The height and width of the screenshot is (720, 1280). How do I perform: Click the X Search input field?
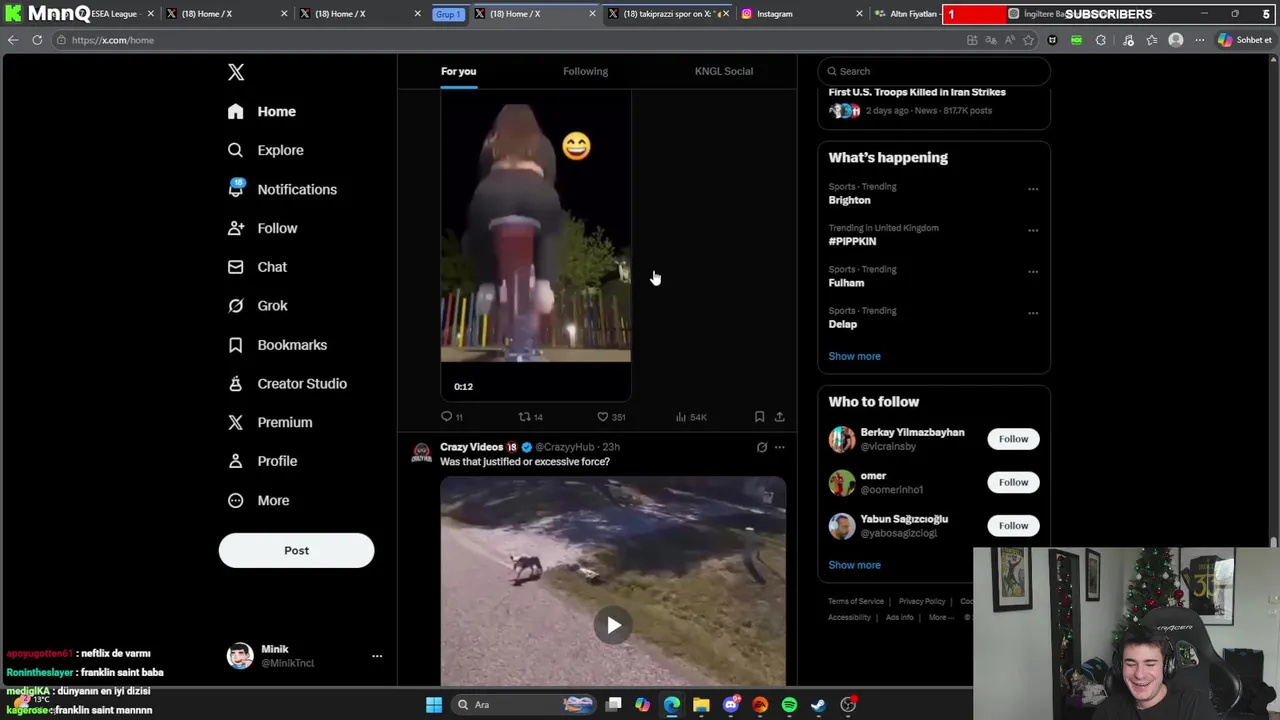coord(934,71)
